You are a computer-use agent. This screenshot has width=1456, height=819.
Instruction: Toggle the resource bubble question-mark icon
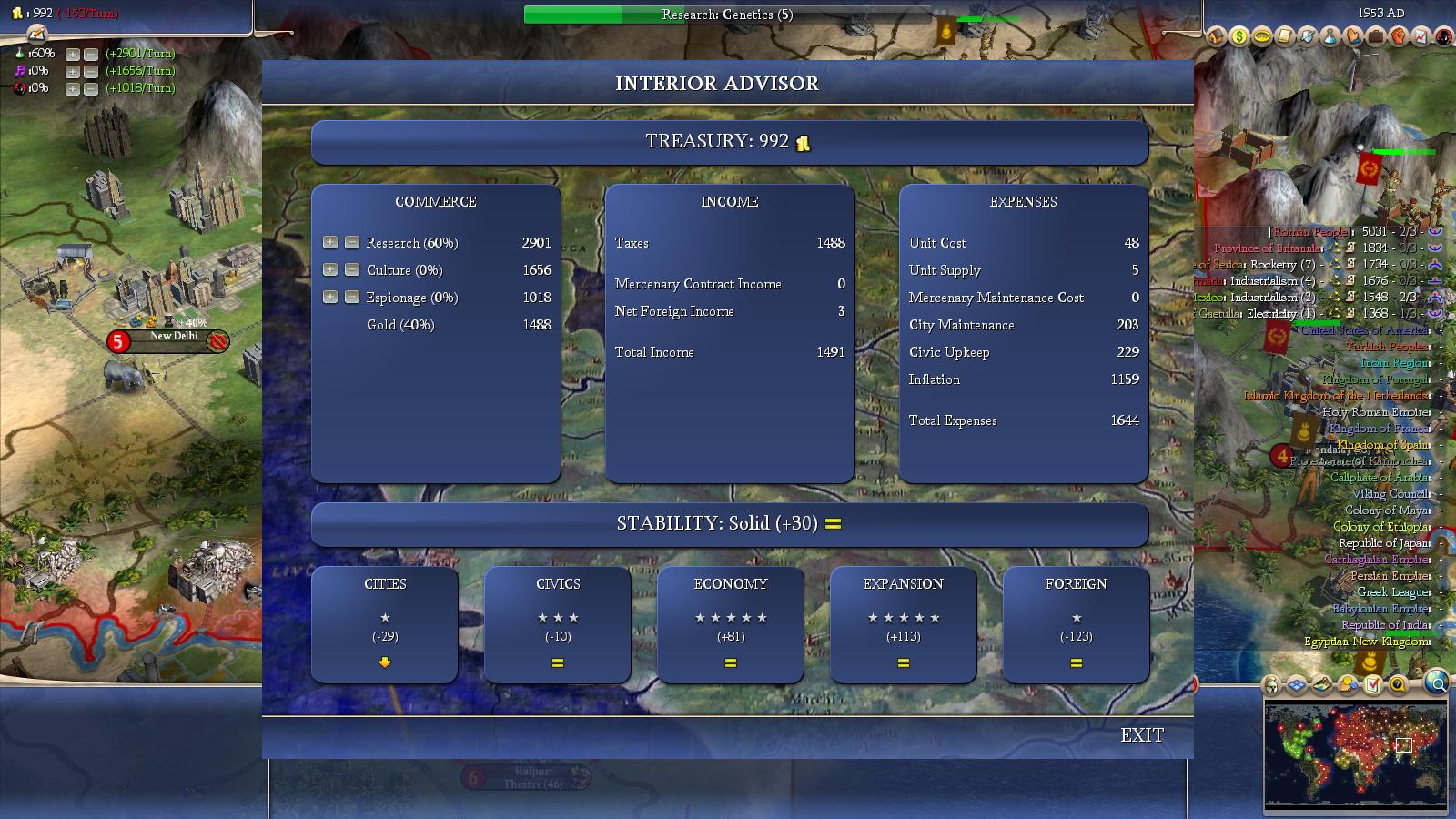pos(1398,685)
